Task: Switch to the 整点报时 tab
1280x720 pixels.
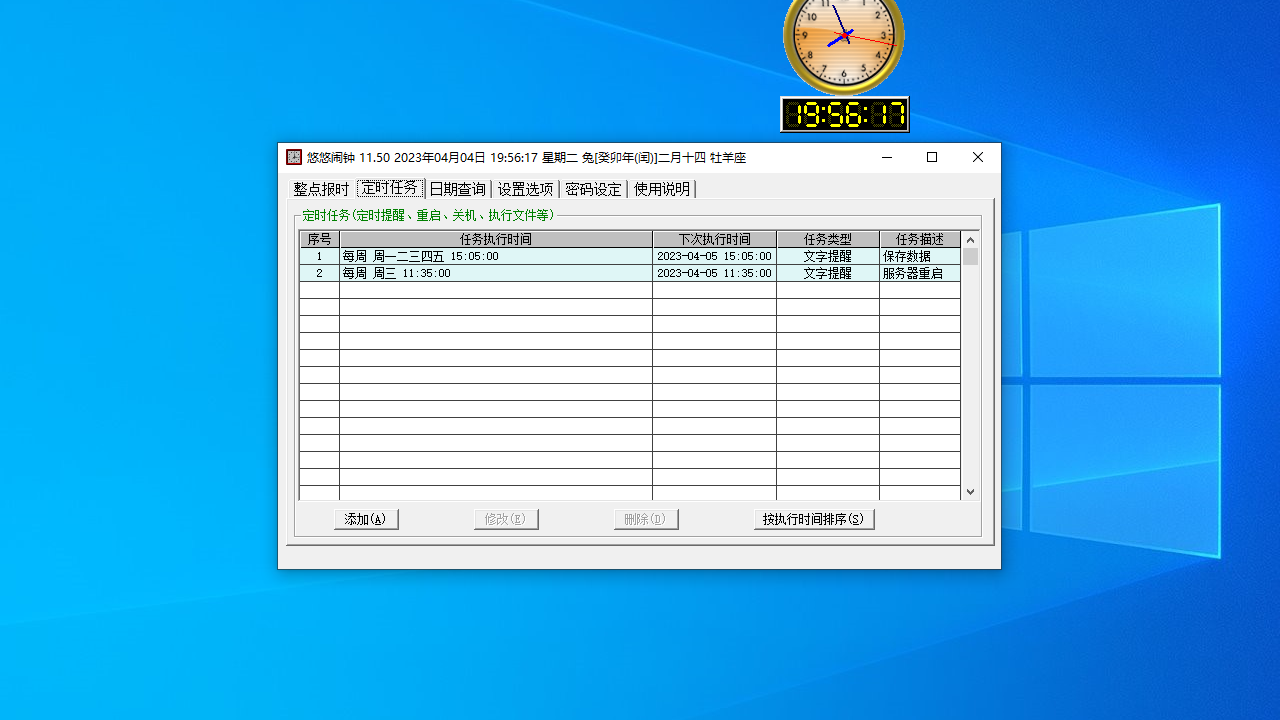Action: (x=320, y=188)
